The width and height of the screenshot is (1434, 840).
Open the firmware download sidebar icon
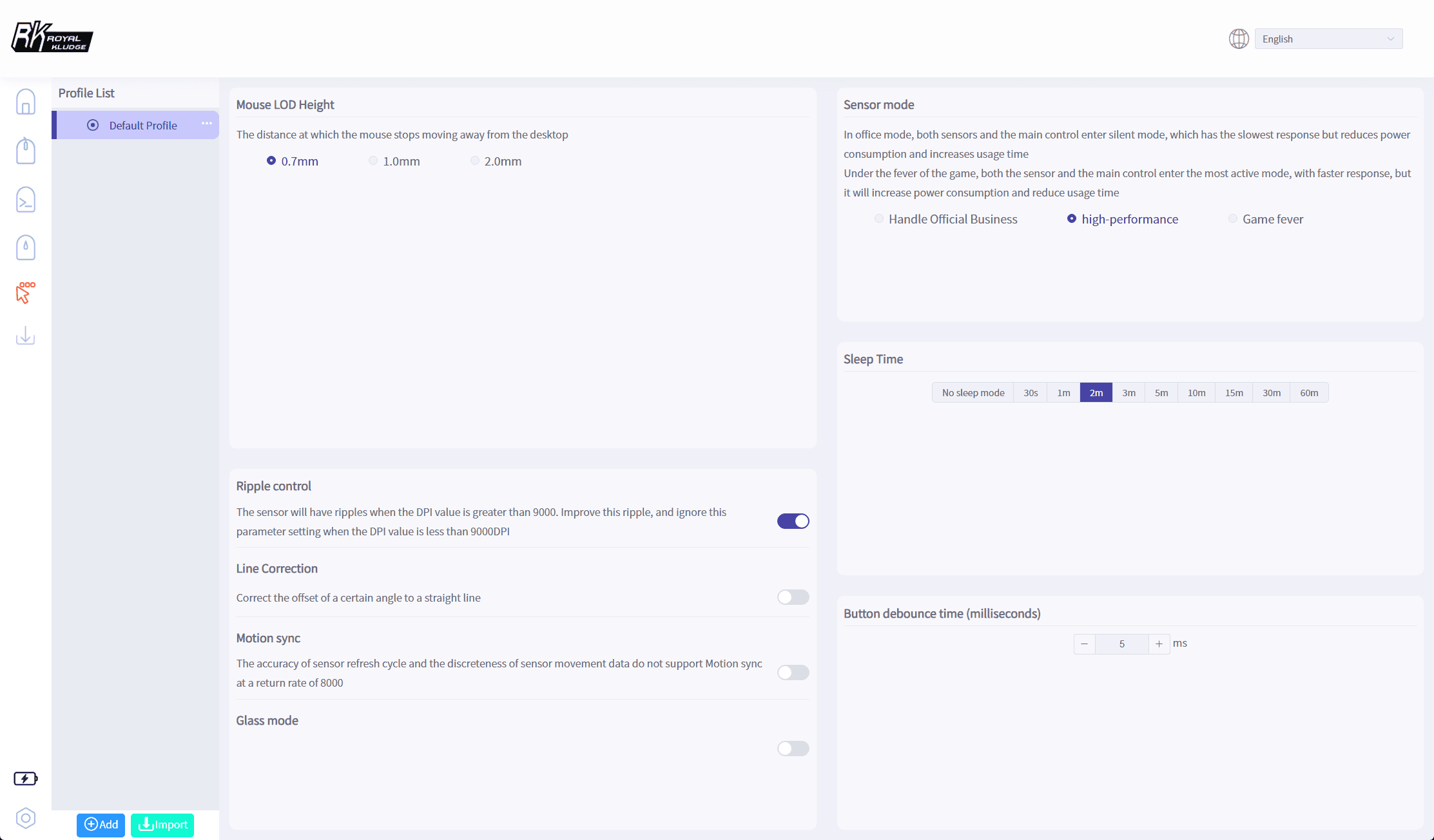tap(26, 336)
